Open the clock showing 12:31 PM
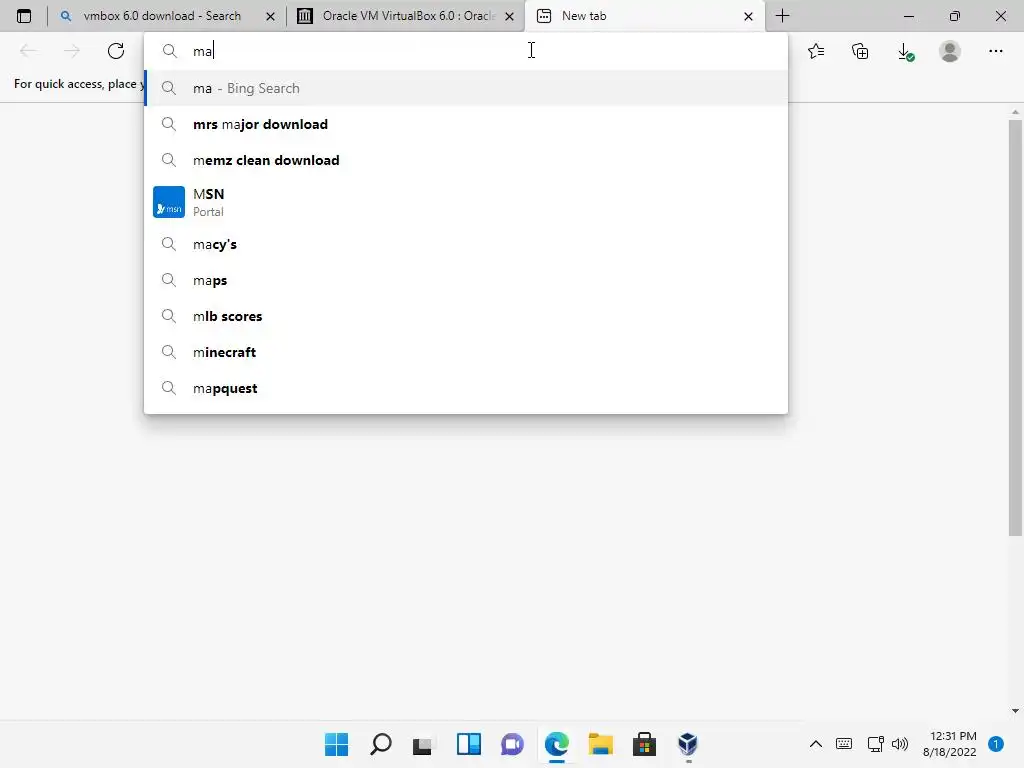 pos(950,744)
